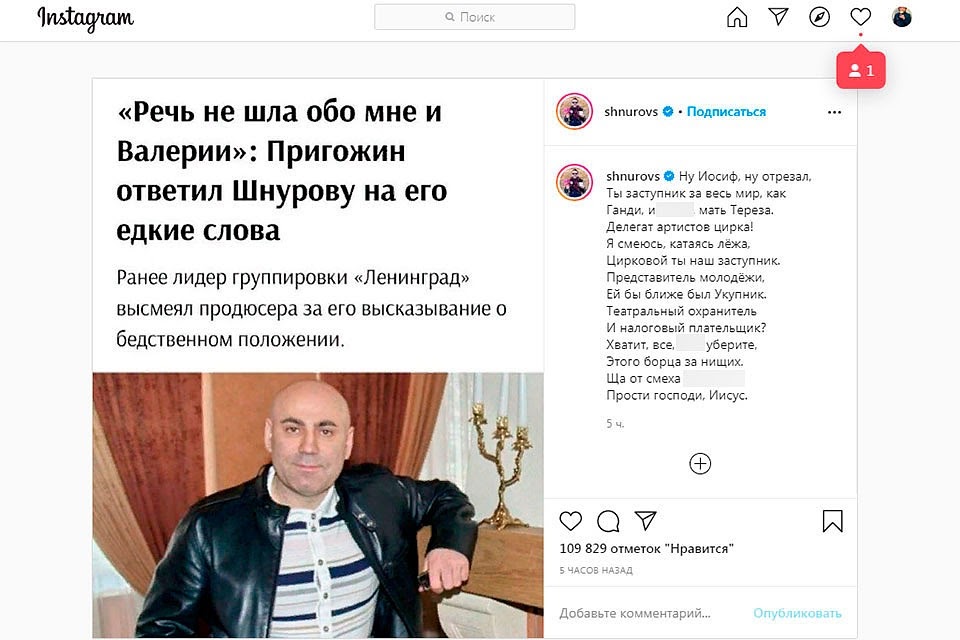Follow shnurovs via the Подписаться link

(x=726, y=111)
